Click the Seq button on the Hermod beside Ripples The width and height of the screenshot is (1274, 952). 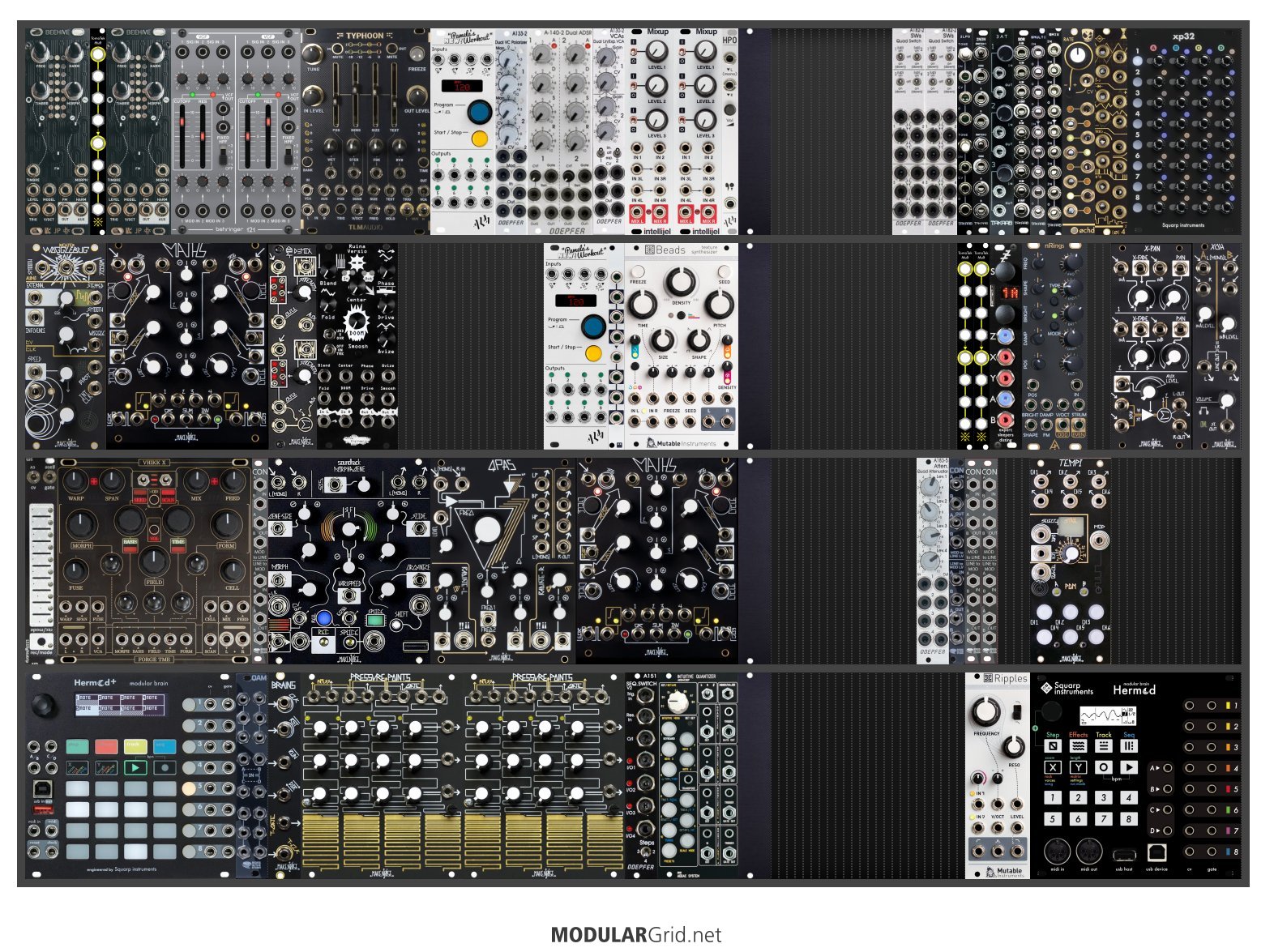(1129, 746)
